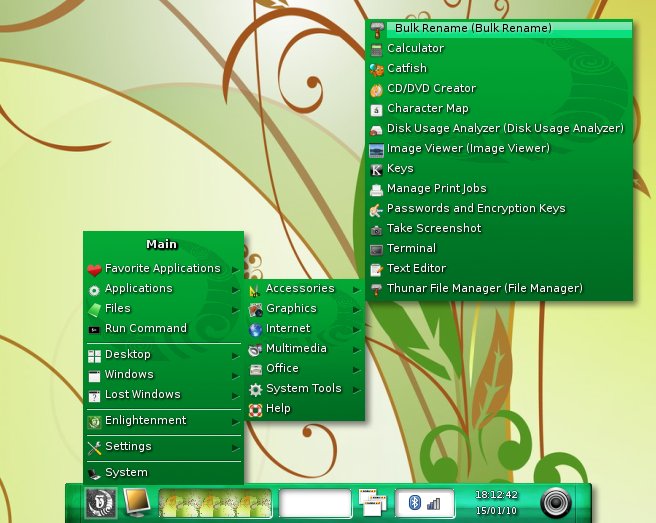Open the Windows menu entry

click(x=164, y=374)
